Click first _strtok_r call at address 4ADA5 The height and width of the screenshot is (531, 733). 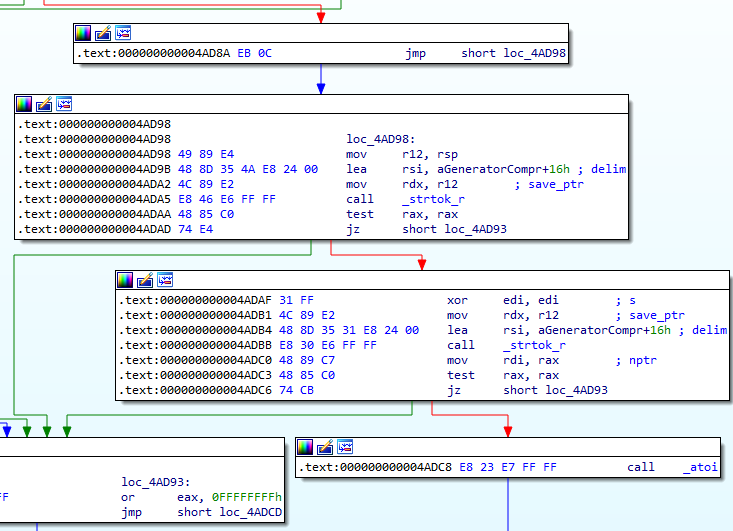pos(430,199)
